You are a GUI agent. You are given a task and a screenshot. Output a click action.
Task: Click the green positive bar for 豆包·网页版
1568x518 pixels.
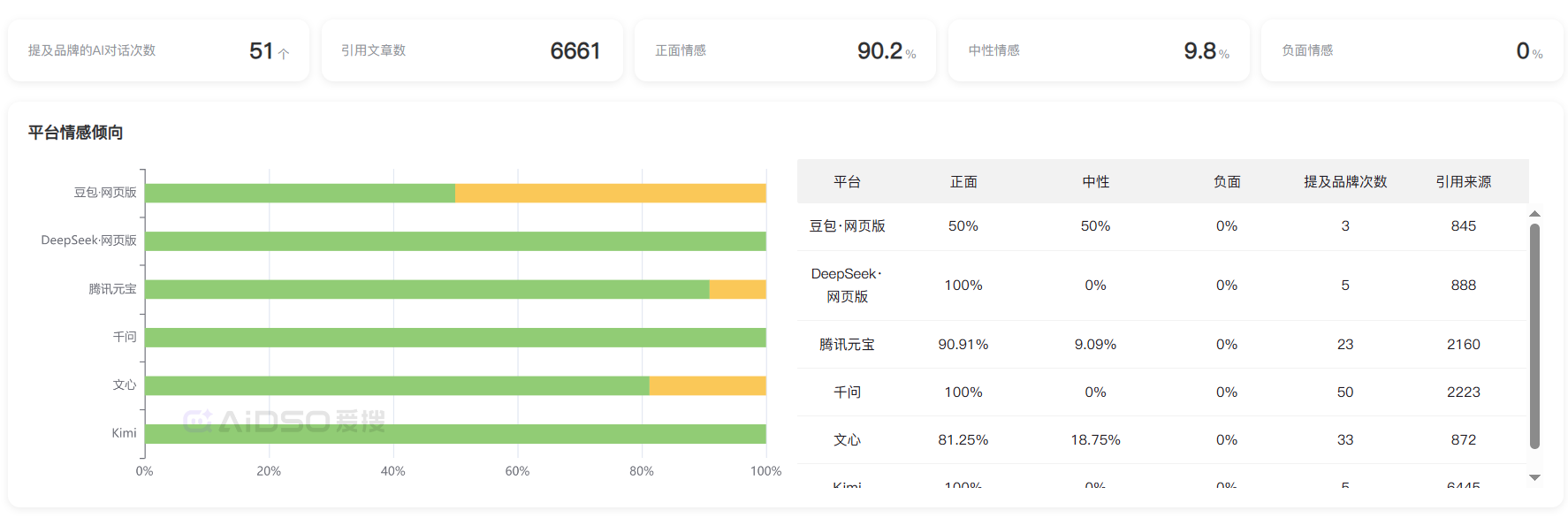(300, 193)
